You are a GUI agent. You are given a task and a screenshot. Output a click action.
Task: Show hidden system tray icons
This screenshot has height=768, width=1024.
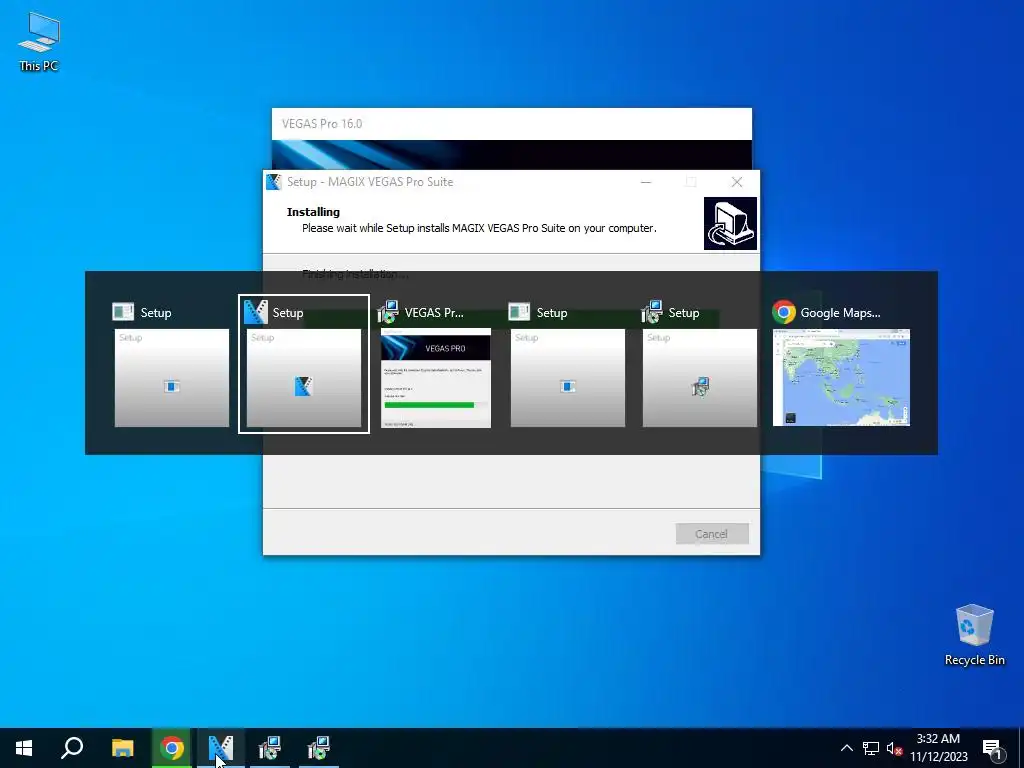tap(846, 748)
